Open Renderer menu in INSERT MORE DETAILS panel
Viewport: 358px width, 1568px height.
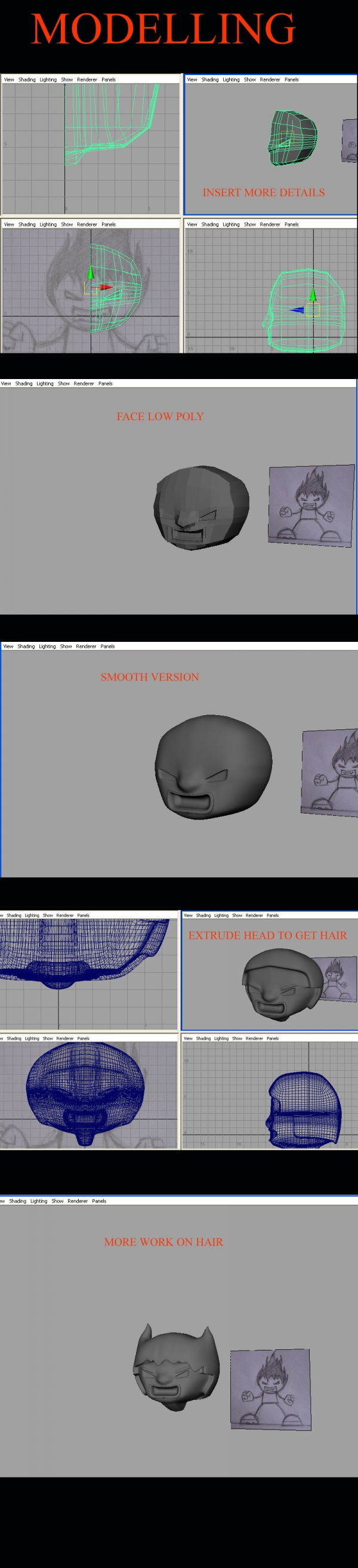tap(270, 80)
